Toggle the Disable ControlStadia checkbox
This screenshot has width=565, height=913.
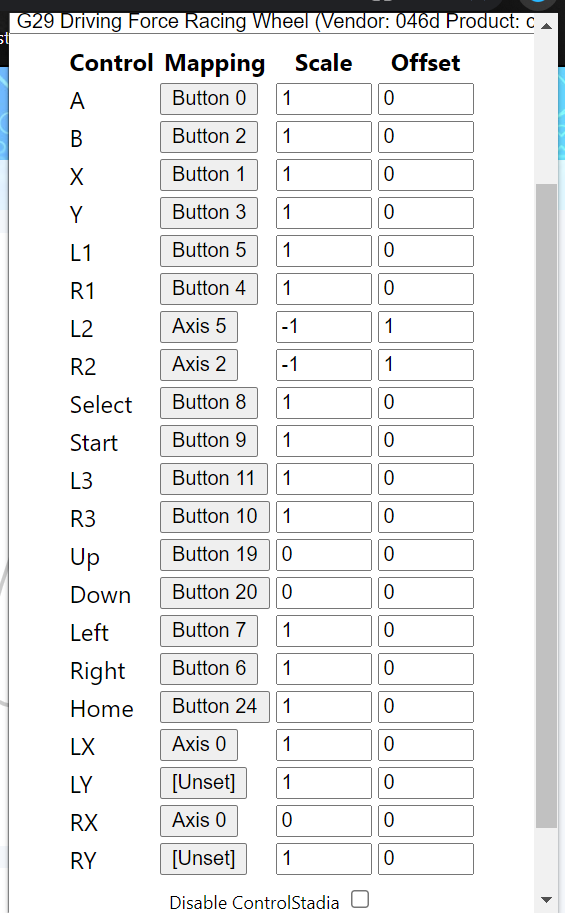tap(360, 898)
